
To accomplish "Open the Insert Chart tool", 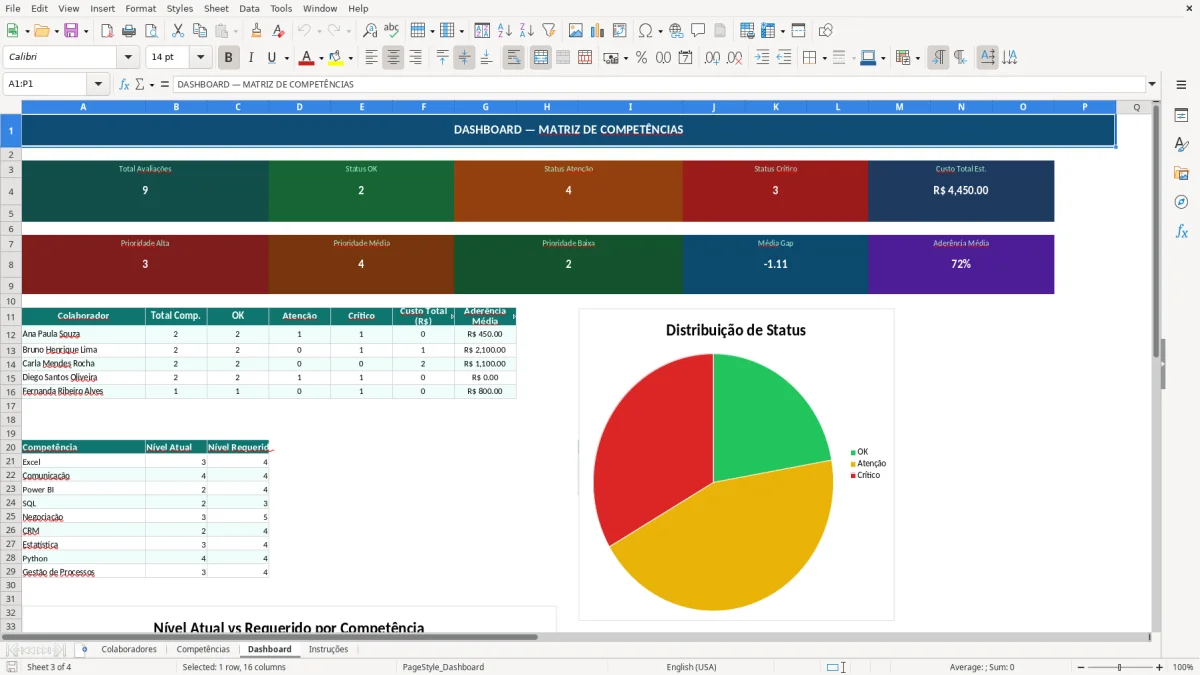I will (598, 30).
